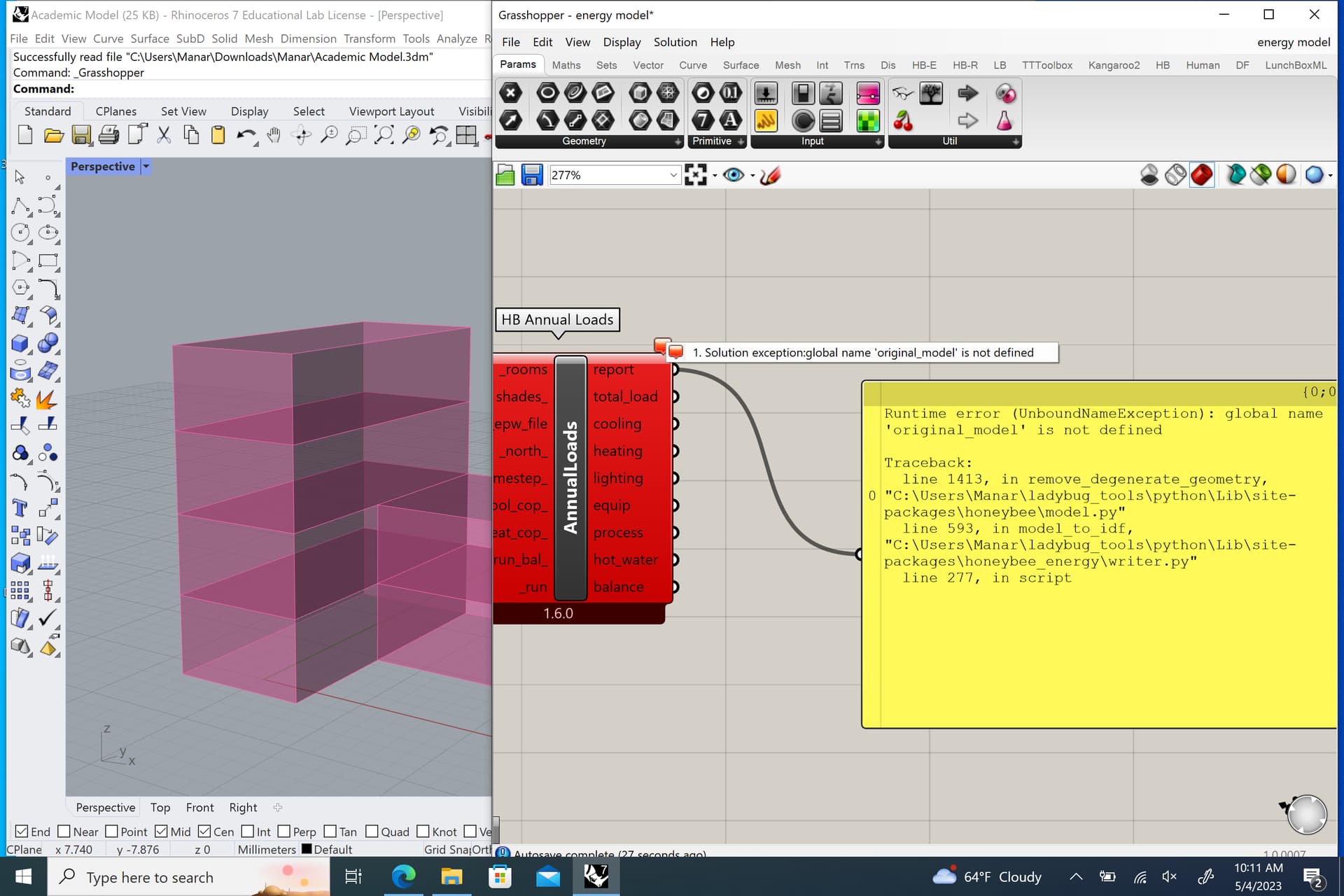Open the Perspective viewport dropdown arrow
The image size is (1344, 896).
[x=146, y=167]
